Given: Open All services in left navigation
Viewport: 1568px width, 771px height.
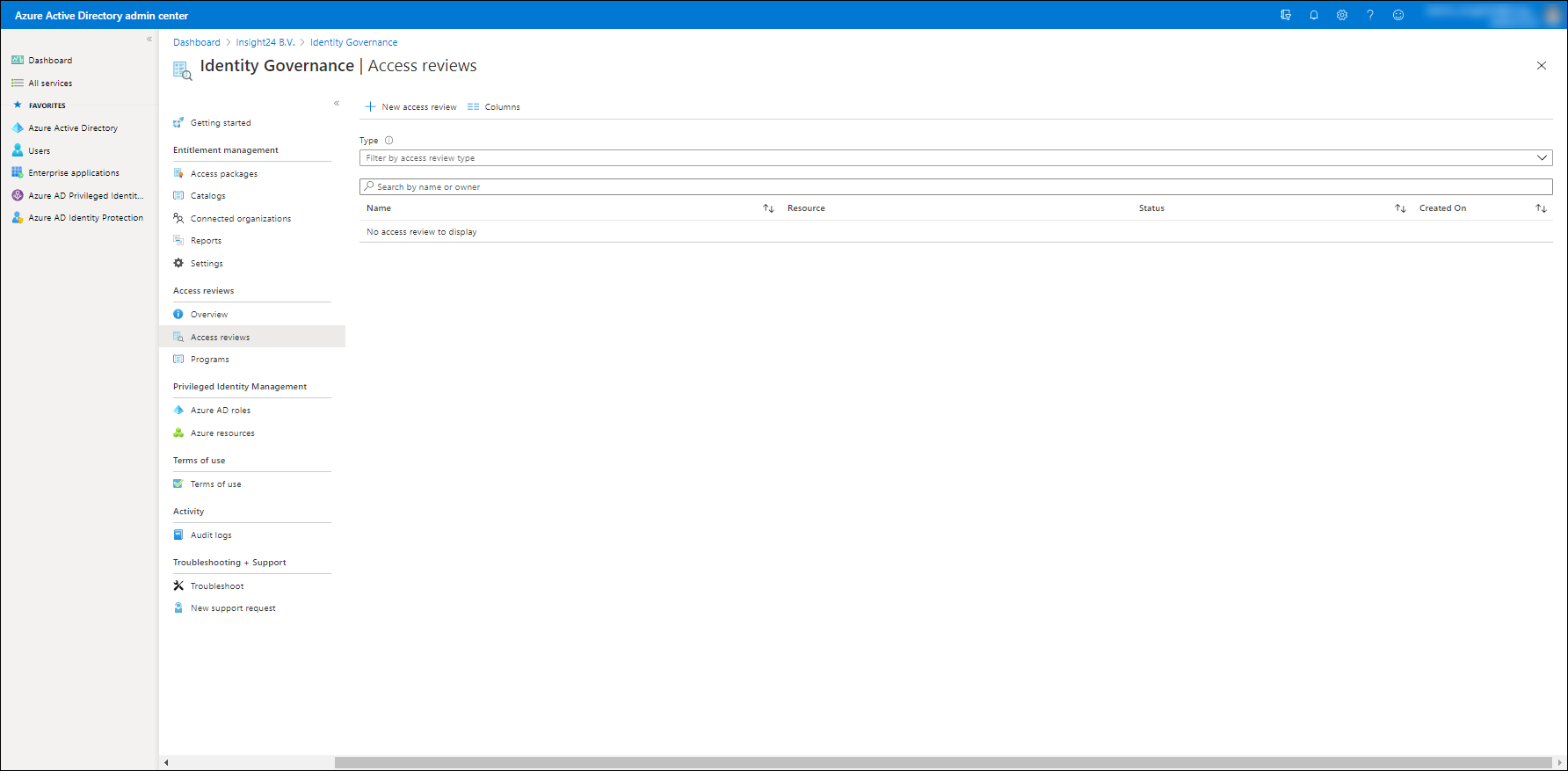Looking at the screenshot, I should tap(50, 83).
